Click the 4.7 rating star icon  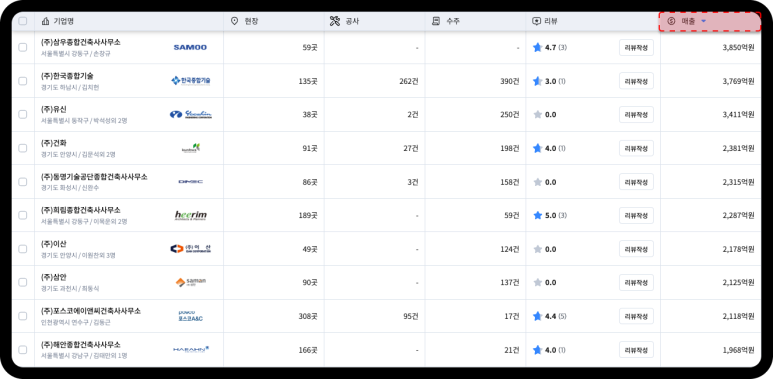[x=537, y=47]
